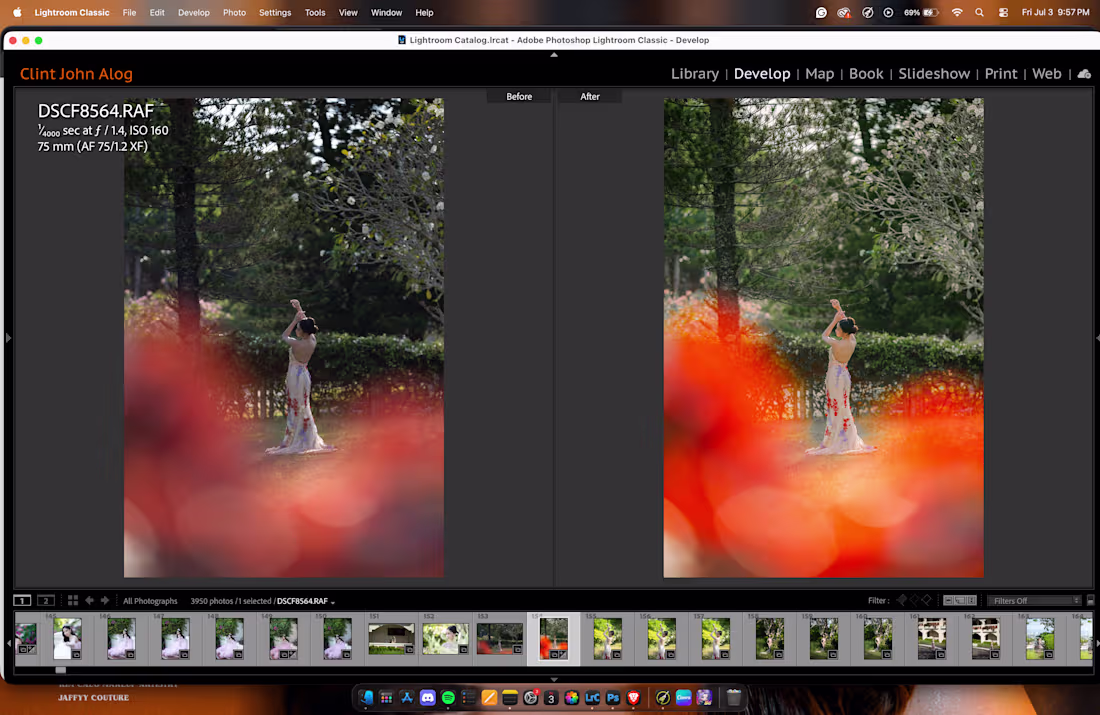Go forward to next source arrow

[x=105, y=601]
